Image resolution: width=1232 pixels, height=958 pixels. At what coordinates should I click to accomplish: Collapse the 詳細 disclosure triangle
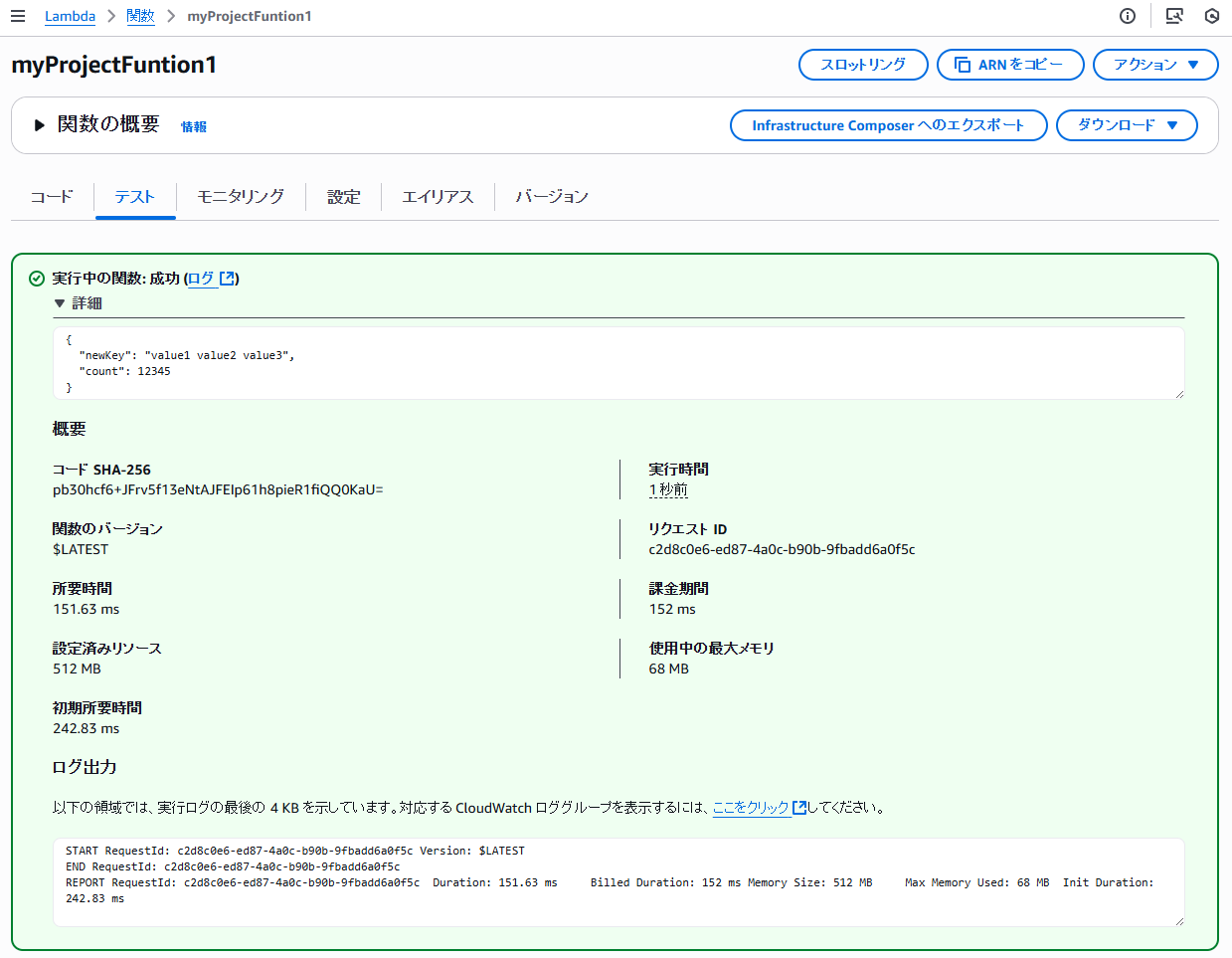[x=60, y=303]
